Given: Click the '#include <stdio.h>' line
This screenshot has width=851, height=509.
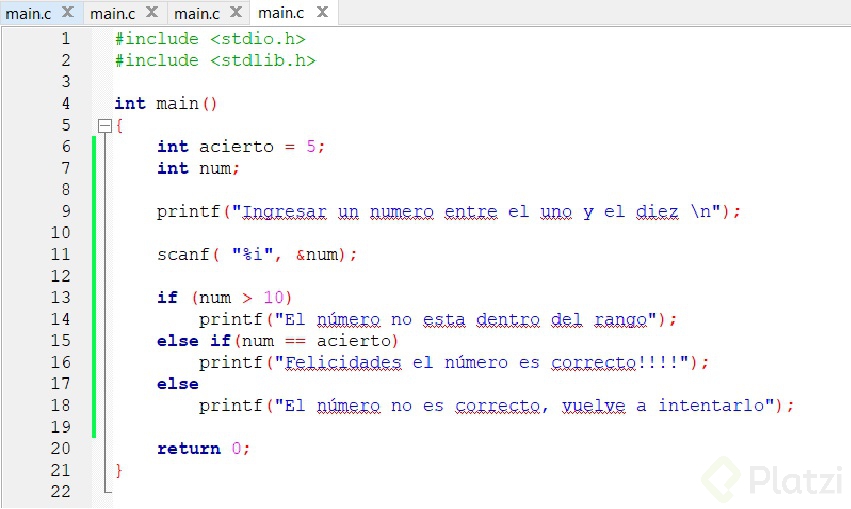Looking at the screenshot, I should (x=210, y=39).
